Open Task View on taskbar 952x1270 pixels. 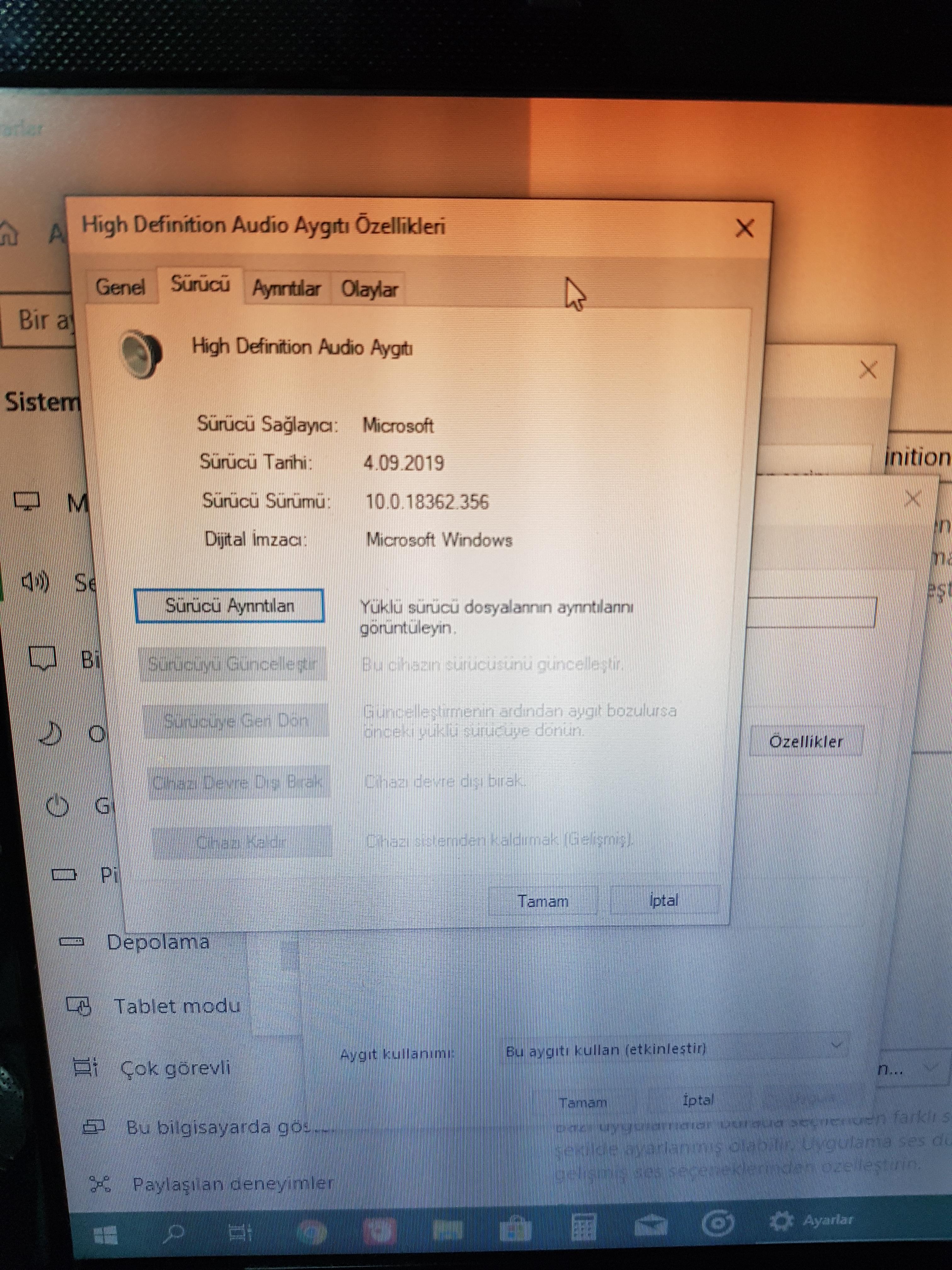[x=240, y=1232]
